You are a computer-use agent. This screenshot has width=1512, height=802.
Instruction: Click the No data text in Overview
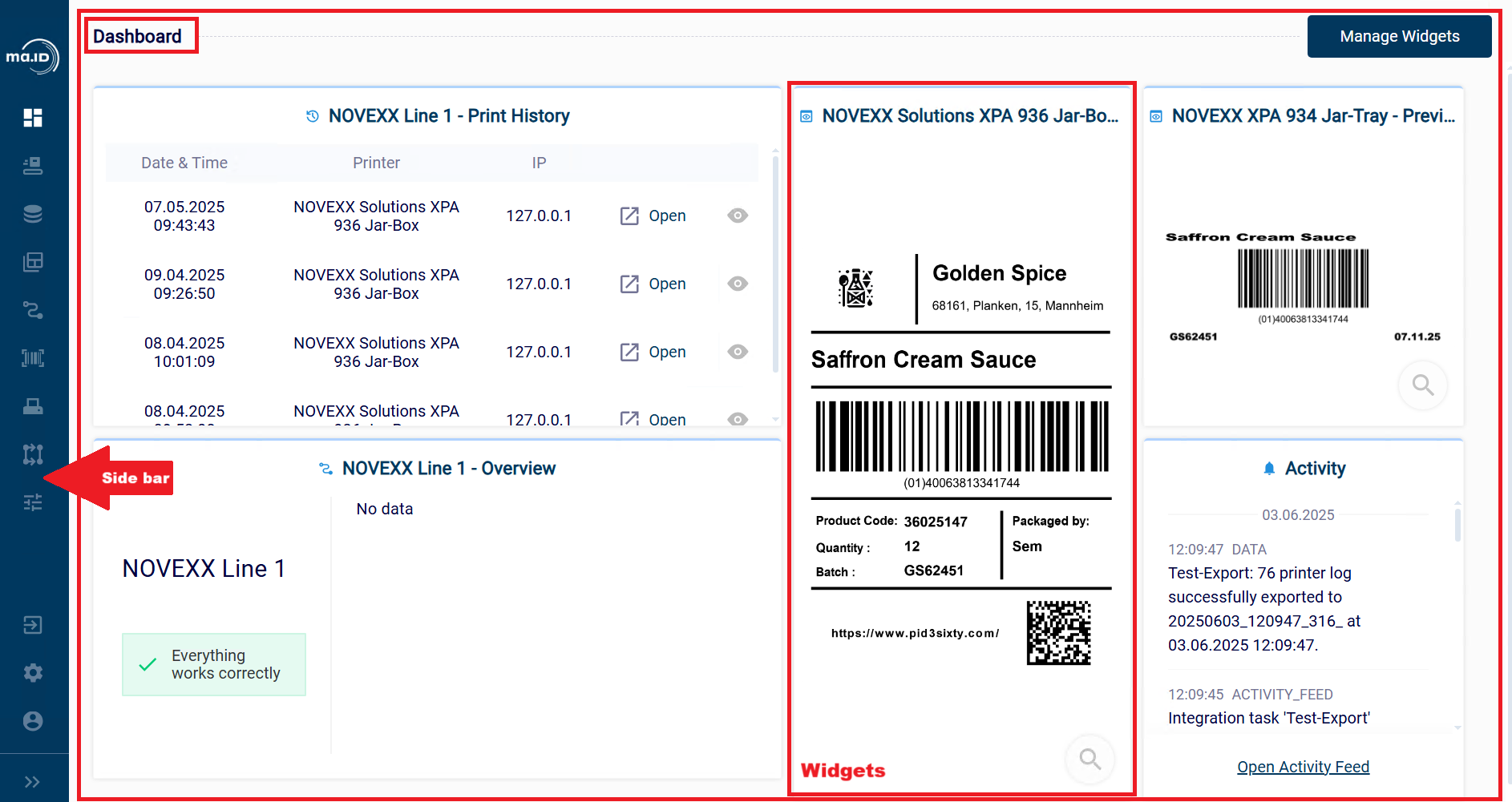(385, 509)
